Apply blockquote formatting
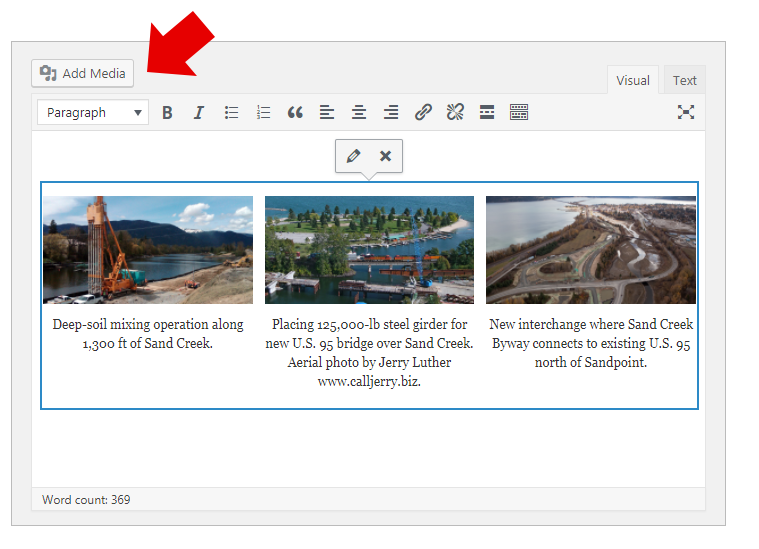Screen dimensions: 759x549 (295, 112)
